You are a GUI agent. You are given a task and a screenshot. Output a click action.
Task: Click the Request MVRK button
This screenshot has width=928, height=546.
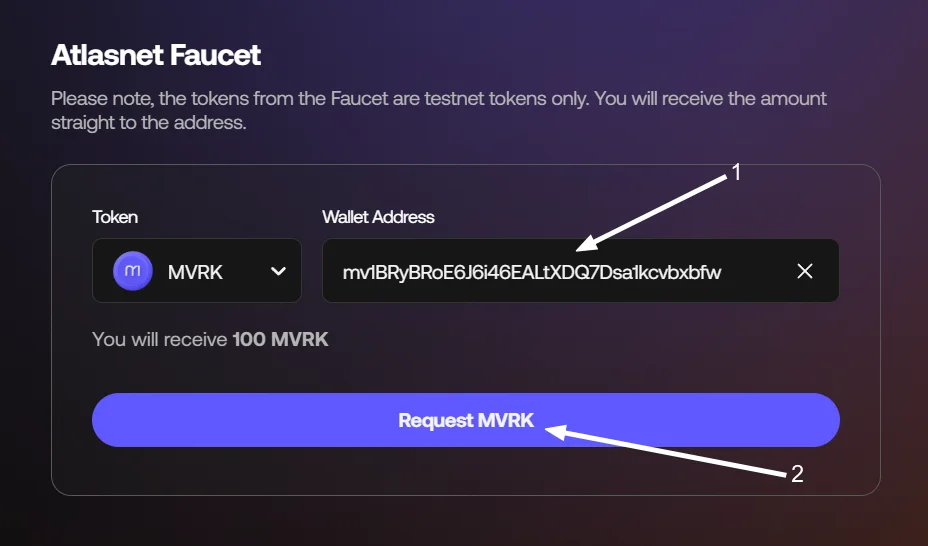pyautogui.click(x=466, y=420)
